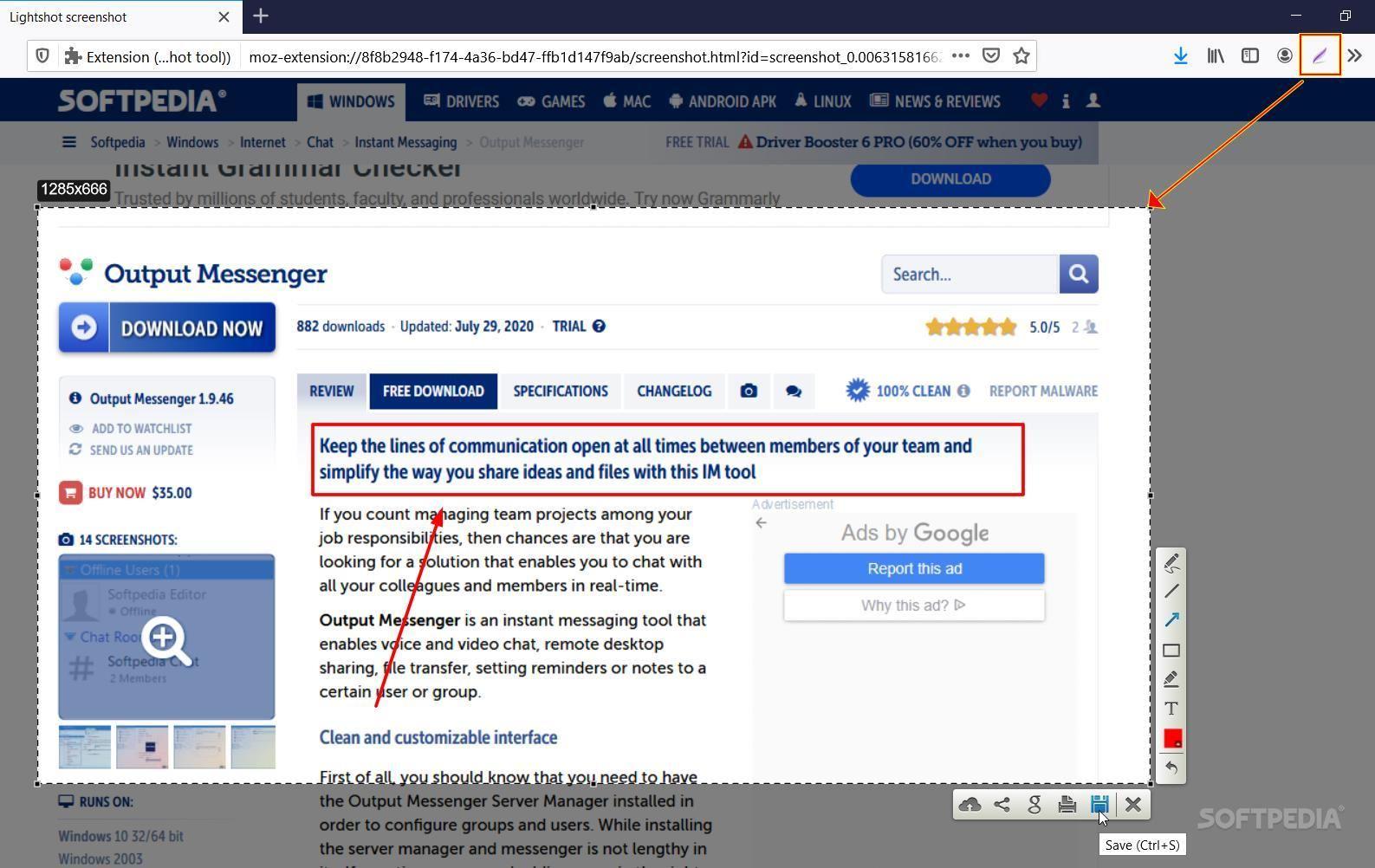Close the Lightshot capture toolbar
Image resolution: width=1375 pixels, height=868 pixels.
pos(1133,805)
